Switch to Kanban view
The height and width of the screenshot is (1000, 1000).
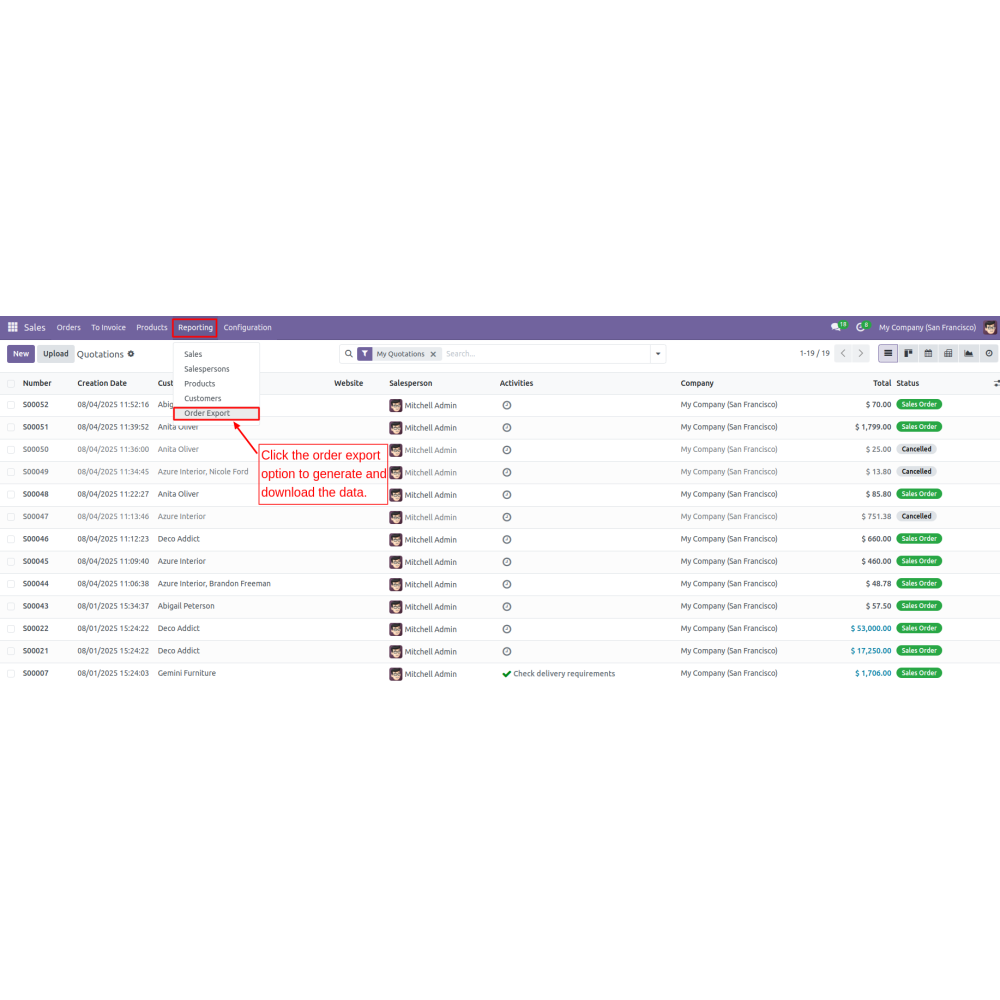click(x=908, y=353)
